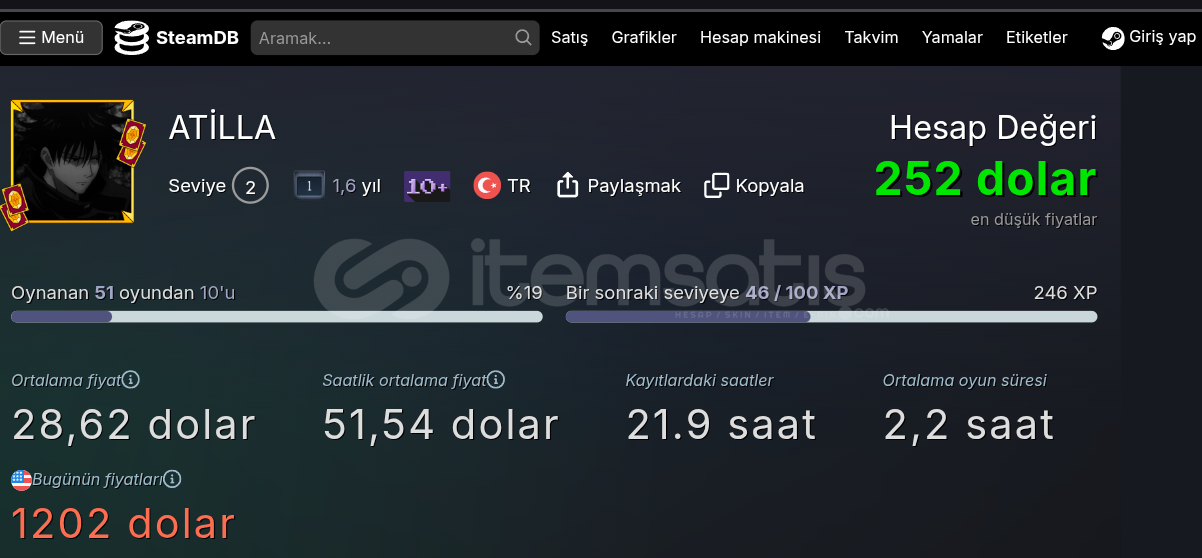The image size is (1202, 558).
Task: Click the Hesap Değeri heading
Action: point(993,128)
